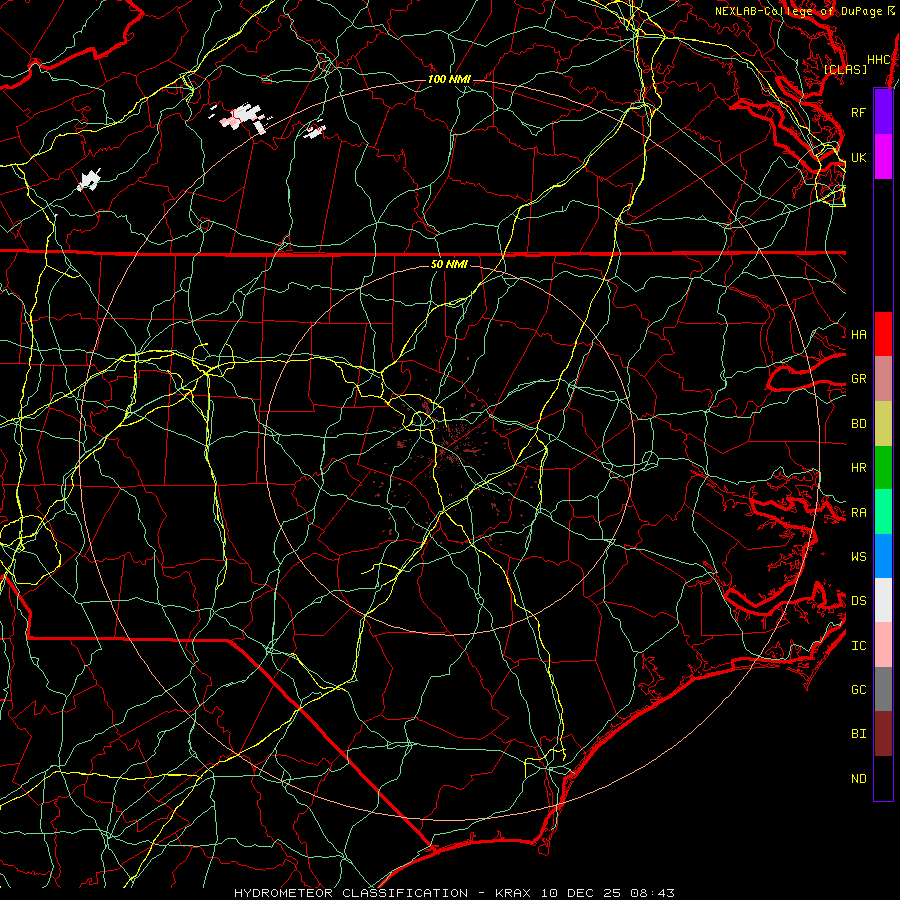Click the 'DS' legend label
Screen dimensions: 900x900
(858, 601)
